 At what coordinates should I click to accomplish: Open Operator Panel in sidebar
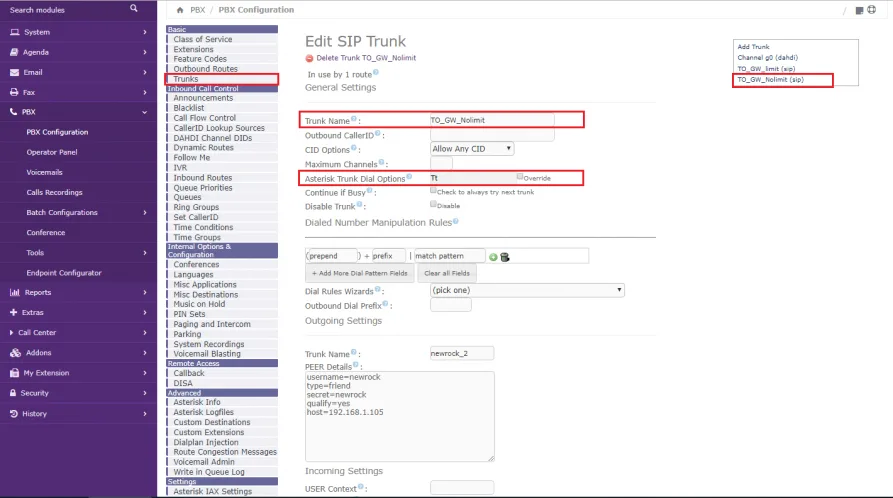coord(52,152)
